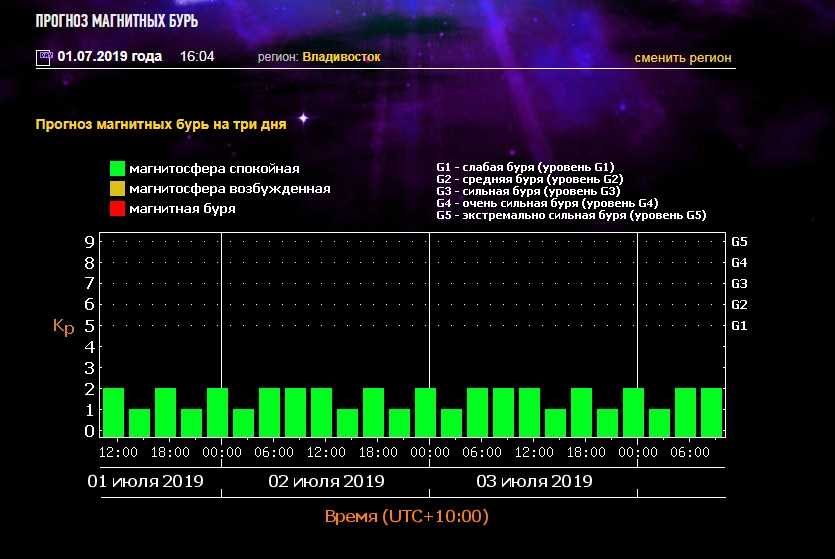Click the G4 - очень сильная буря legend line
This screenshot has height=559, width=835.
(547, 203)
